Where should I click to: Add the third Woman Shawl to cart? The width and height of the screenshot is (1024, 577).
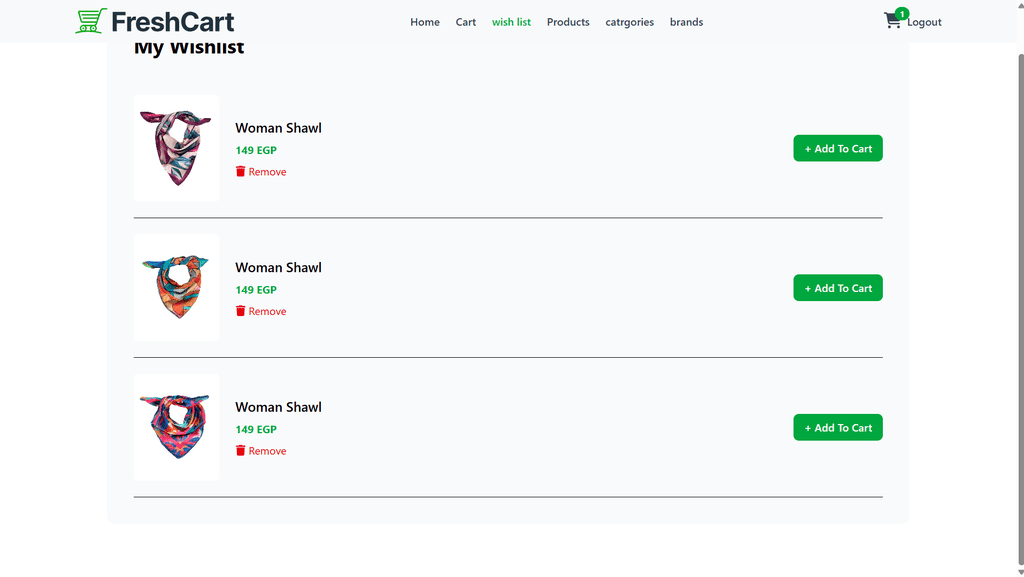click(838, 428)
